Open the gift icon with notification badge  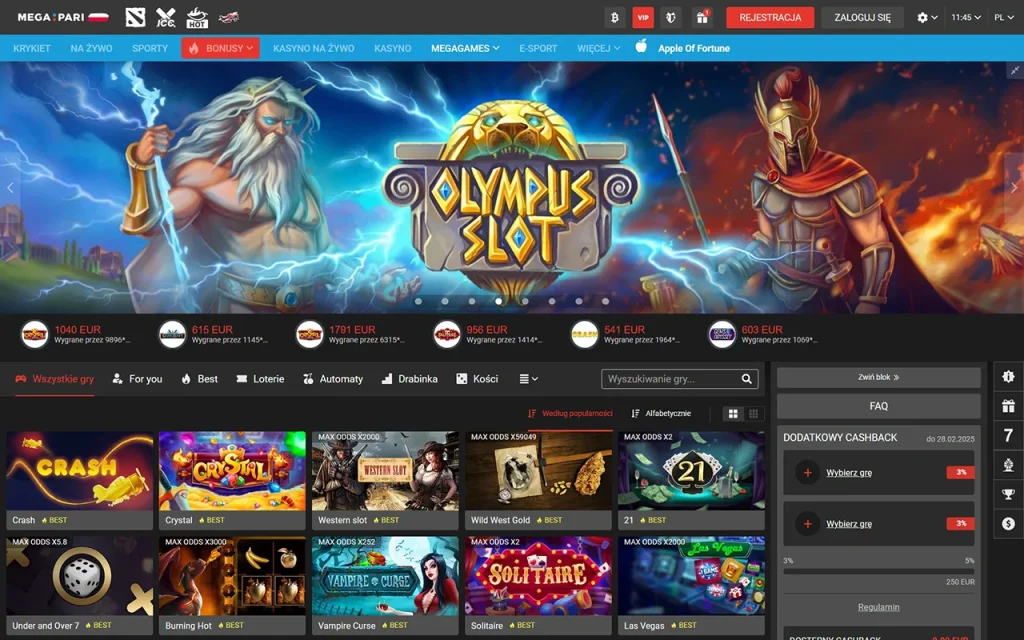(x=702, y=18)
